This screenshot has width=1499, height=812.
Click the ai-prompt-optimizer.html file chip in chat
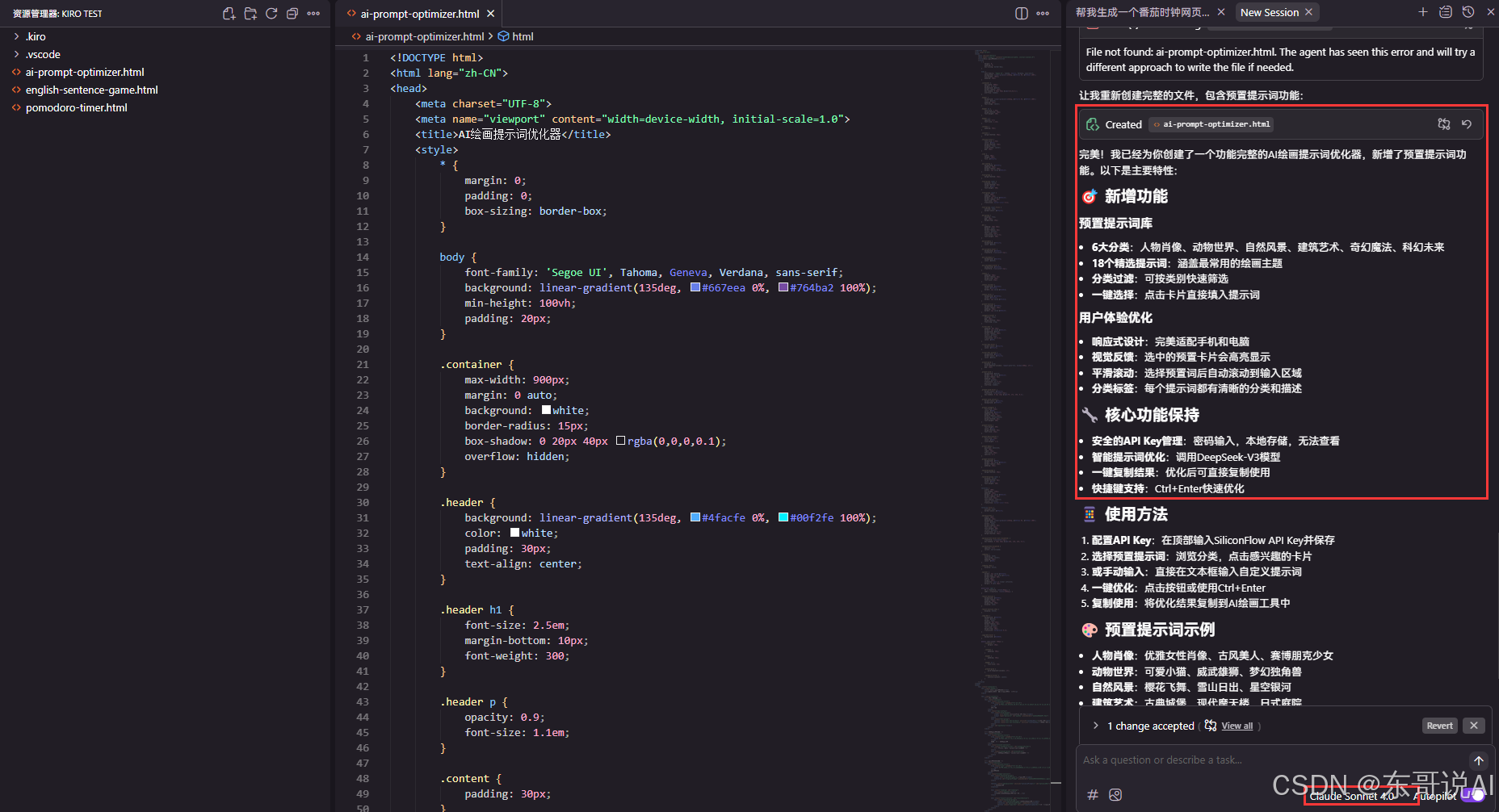(x=1211, y=124)
